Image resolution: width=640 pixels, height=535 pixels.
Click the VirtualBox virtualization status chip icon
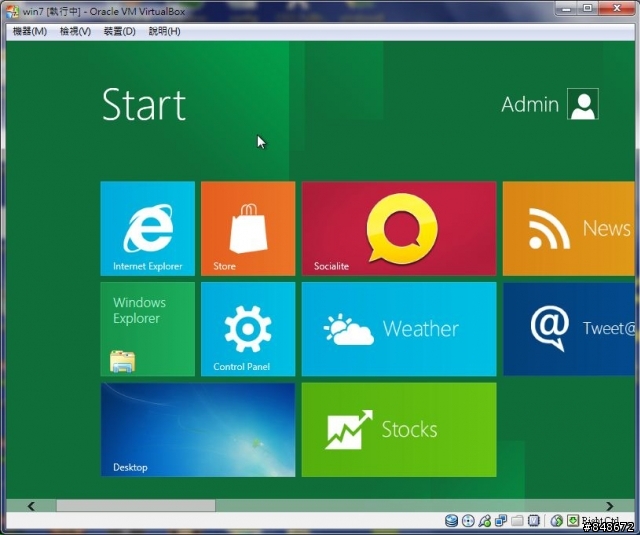[533, 521]
